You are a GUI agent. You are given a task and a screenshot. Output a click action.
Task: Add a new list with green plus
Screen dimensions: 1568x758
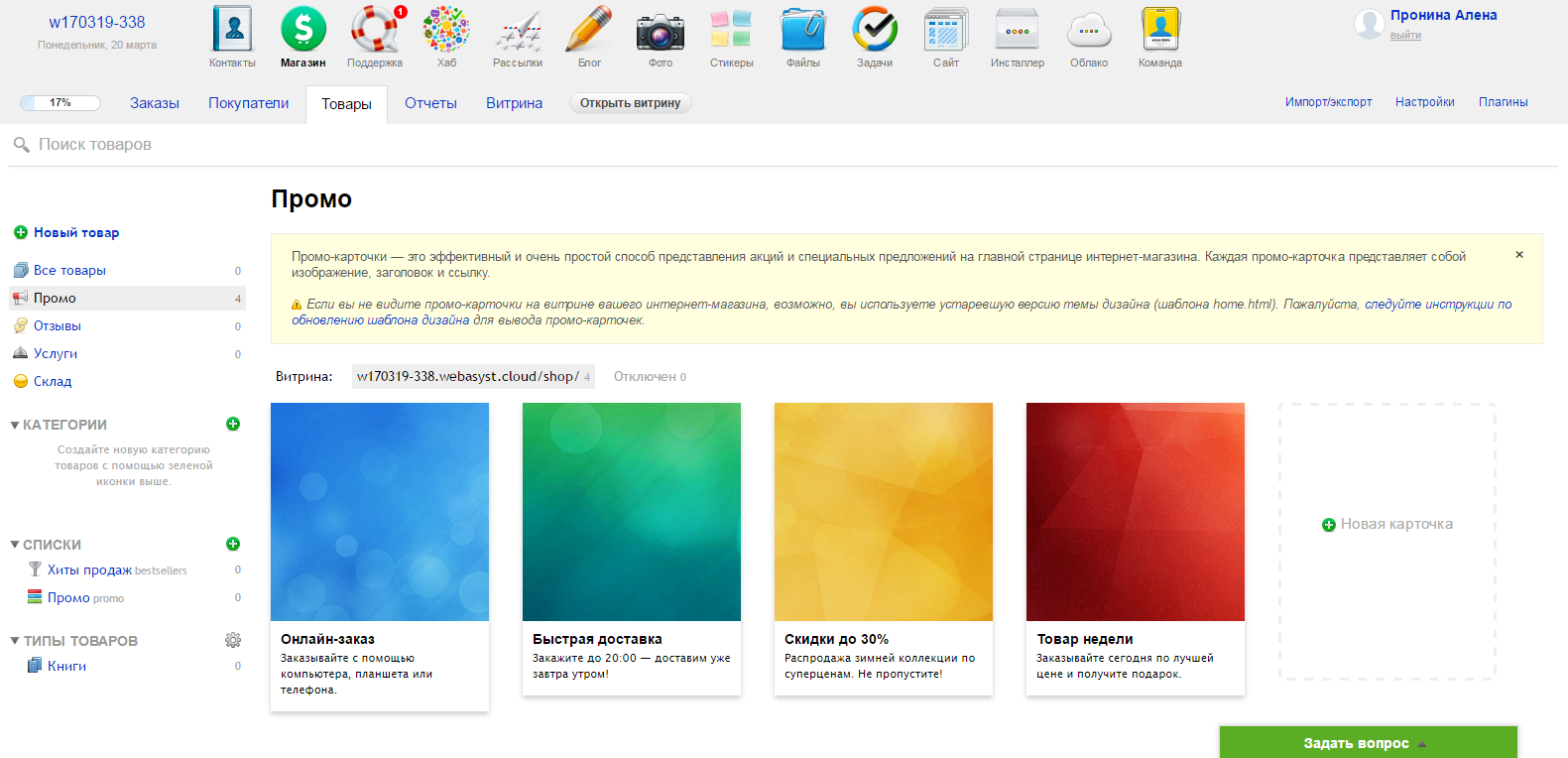coord(233,544)
